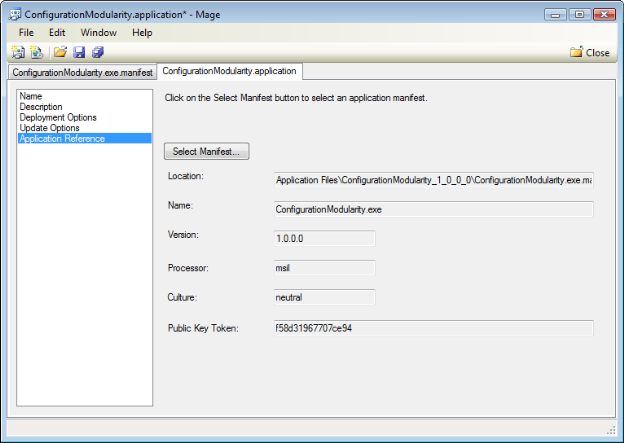The height and width of the screenshot is (443, 624).
Task: Click the Select Manifest... button
Action: [x=207, y=151]
